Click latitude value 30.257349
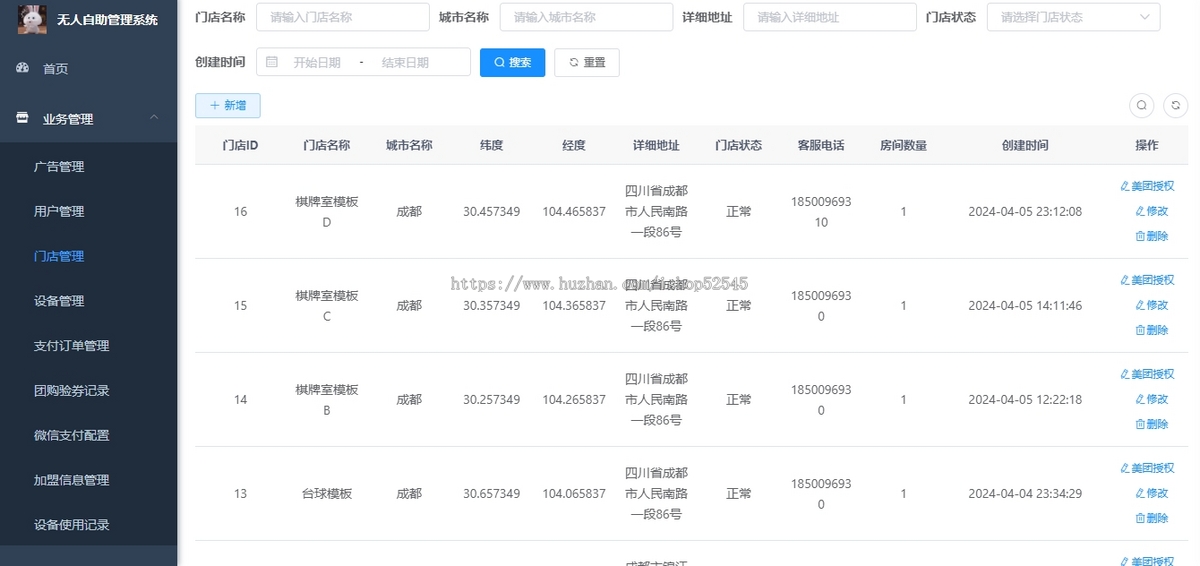This screenshot has width=1200, height=566. coord(491,400)
